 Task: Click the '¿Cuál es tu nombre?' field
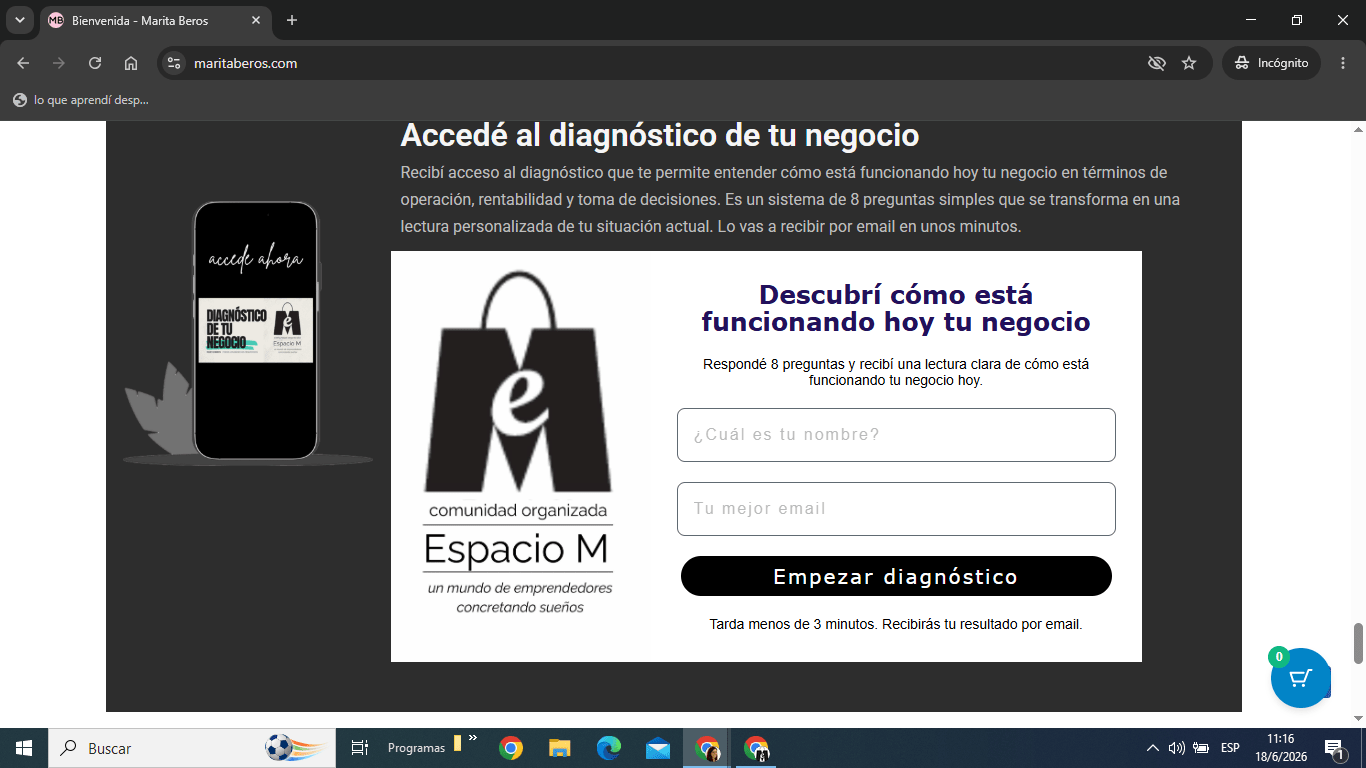click(x=896, y=435)
